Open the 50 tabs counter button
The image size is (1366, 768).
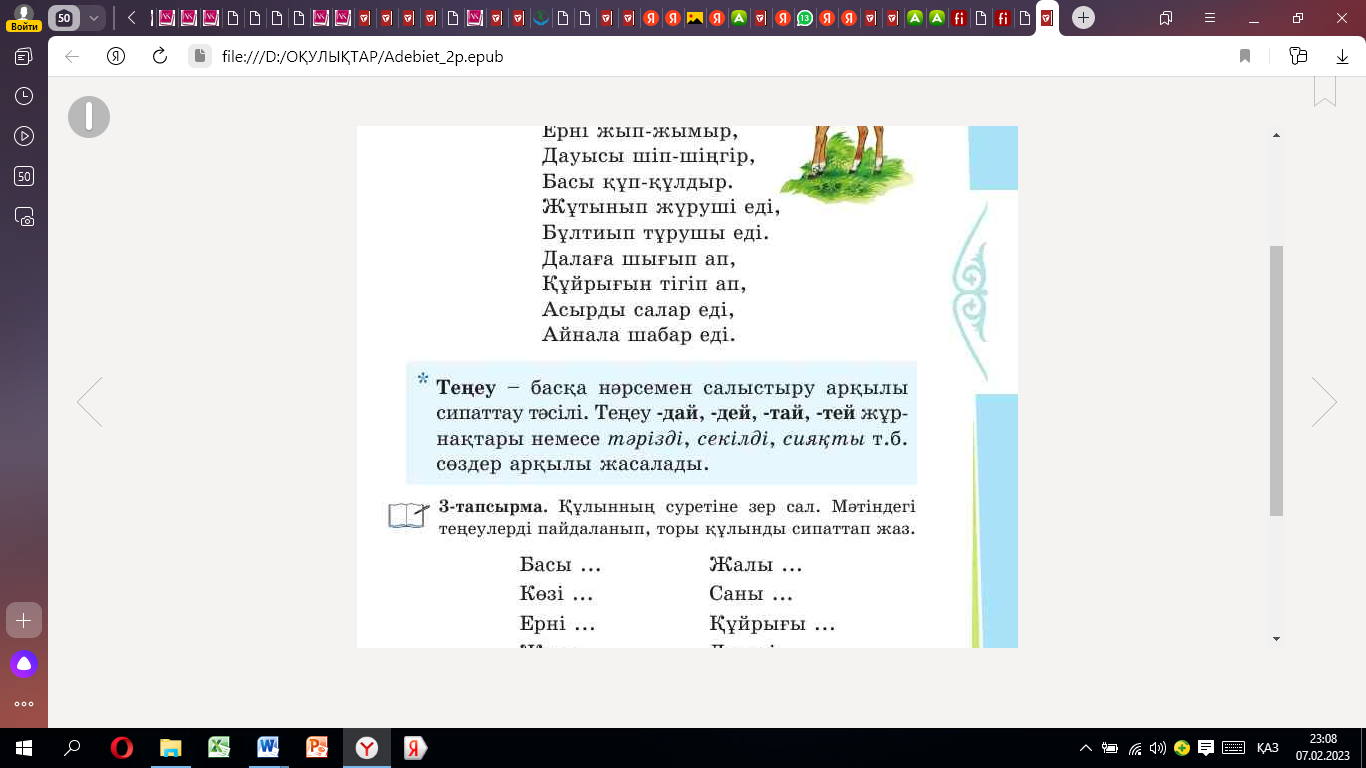click(x=64, y=18)
